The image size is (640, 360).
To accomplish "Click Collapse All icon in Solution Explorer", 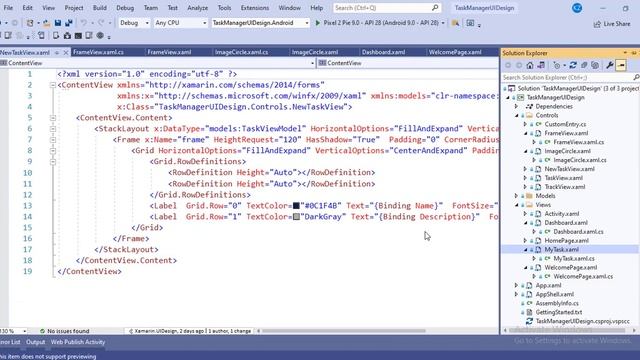I will [x=584, y=65].
